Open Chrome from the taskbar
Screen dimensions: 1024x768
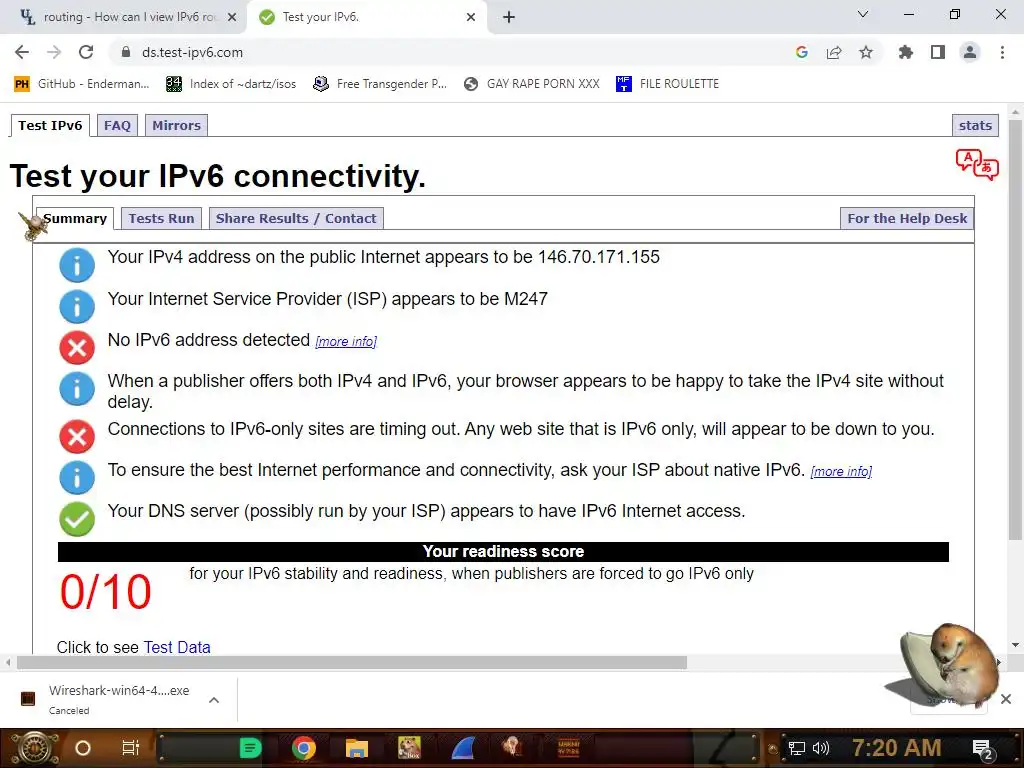tap(304, 748)
